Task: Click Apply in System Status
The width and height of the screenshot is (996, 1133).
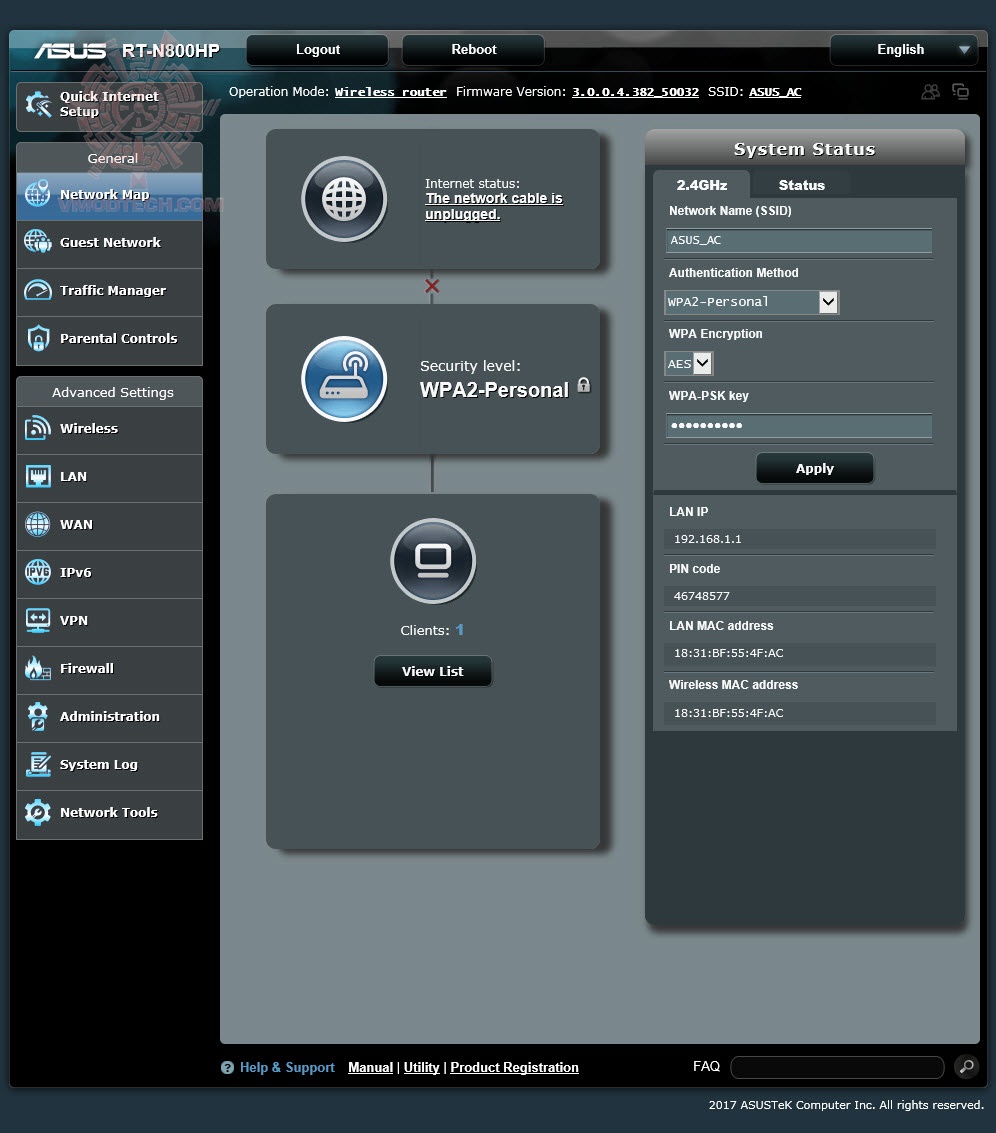Action: point(815,468)
